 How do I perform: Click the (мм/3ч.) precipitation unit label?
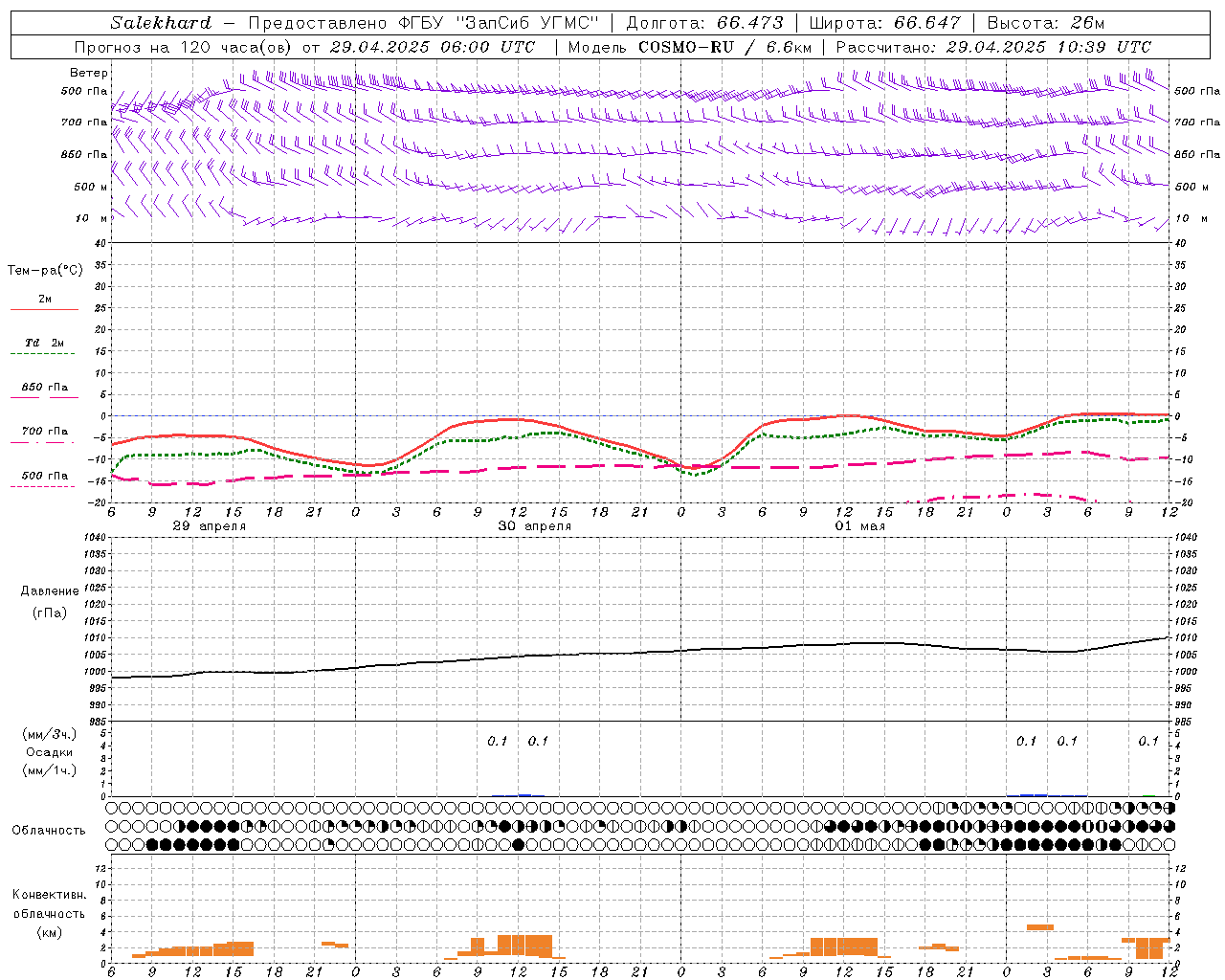[50, 734]
